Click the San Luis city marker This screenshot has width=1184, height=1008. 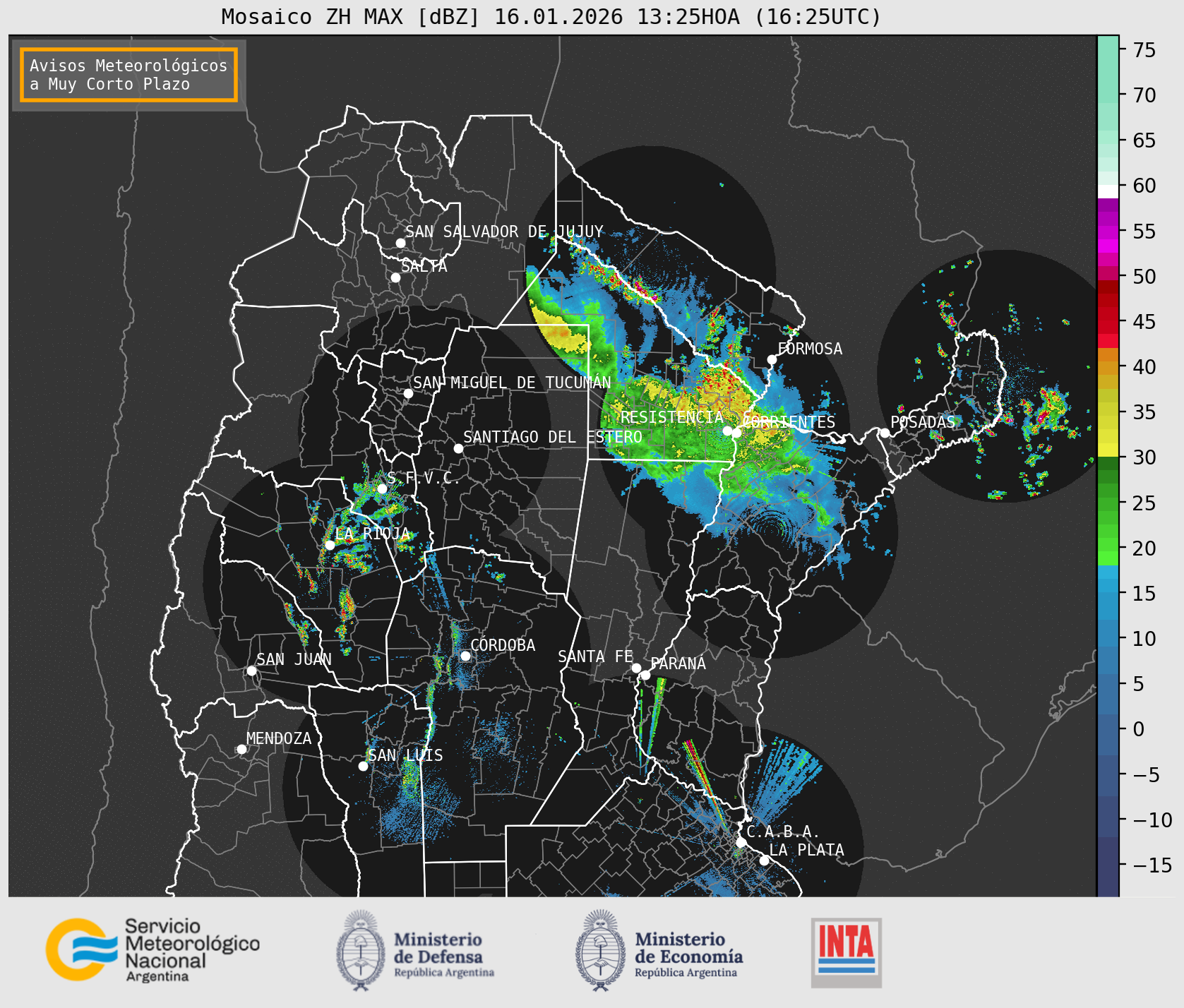click(x=363, y=766)
